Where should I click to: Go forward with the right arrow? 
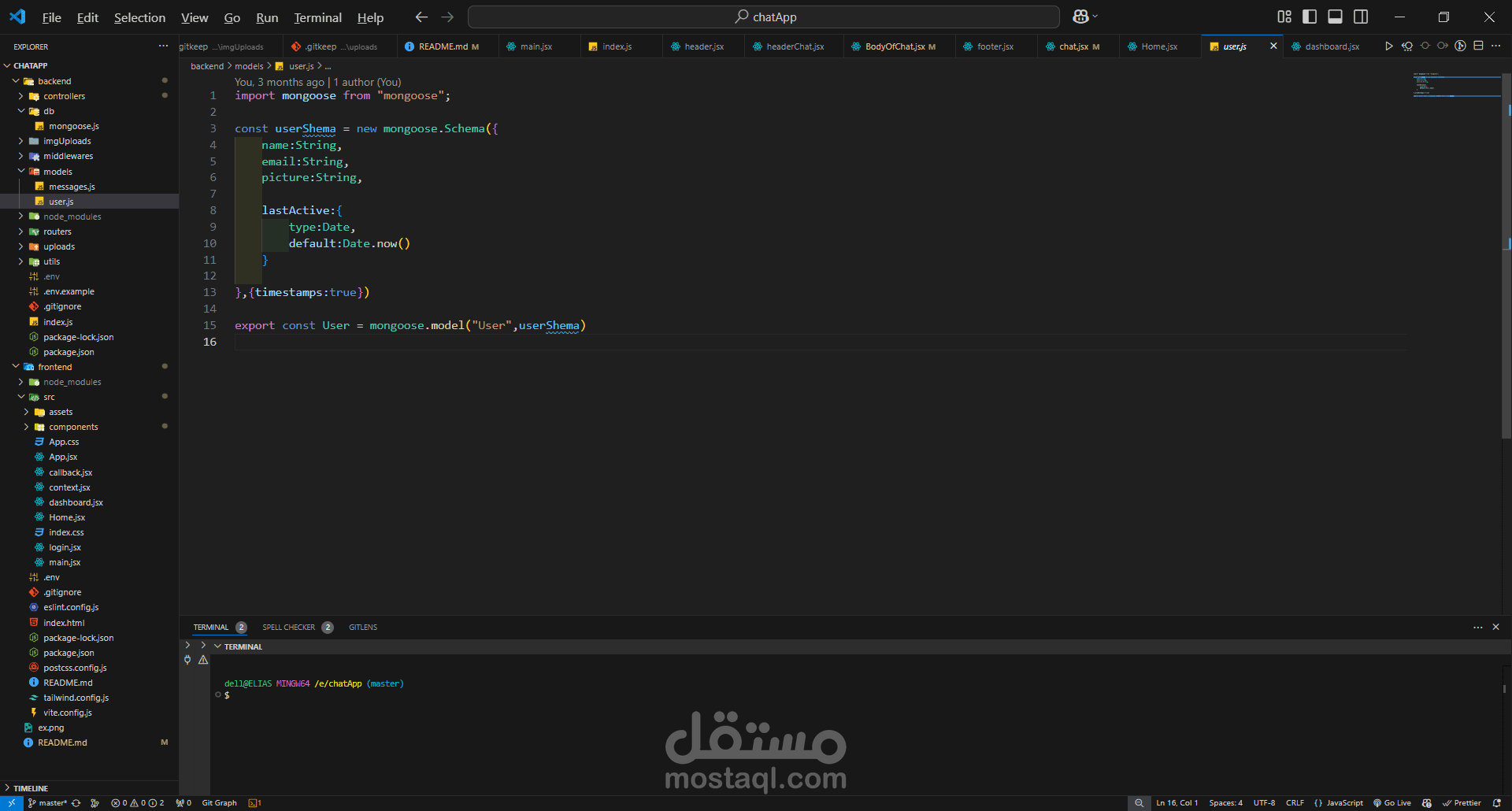pos(447,17)
